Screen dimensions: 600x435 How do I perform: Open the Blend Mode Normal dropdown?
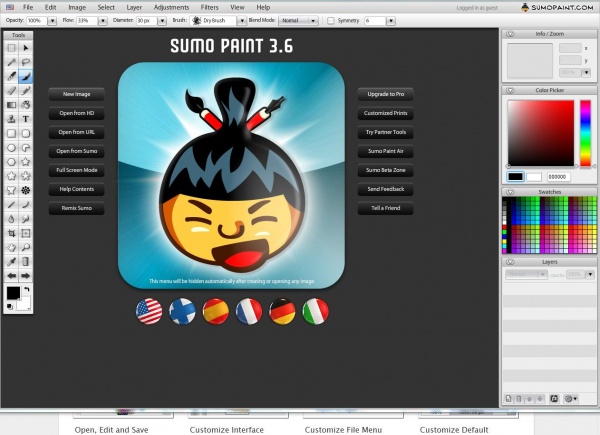tap(298, 21)
